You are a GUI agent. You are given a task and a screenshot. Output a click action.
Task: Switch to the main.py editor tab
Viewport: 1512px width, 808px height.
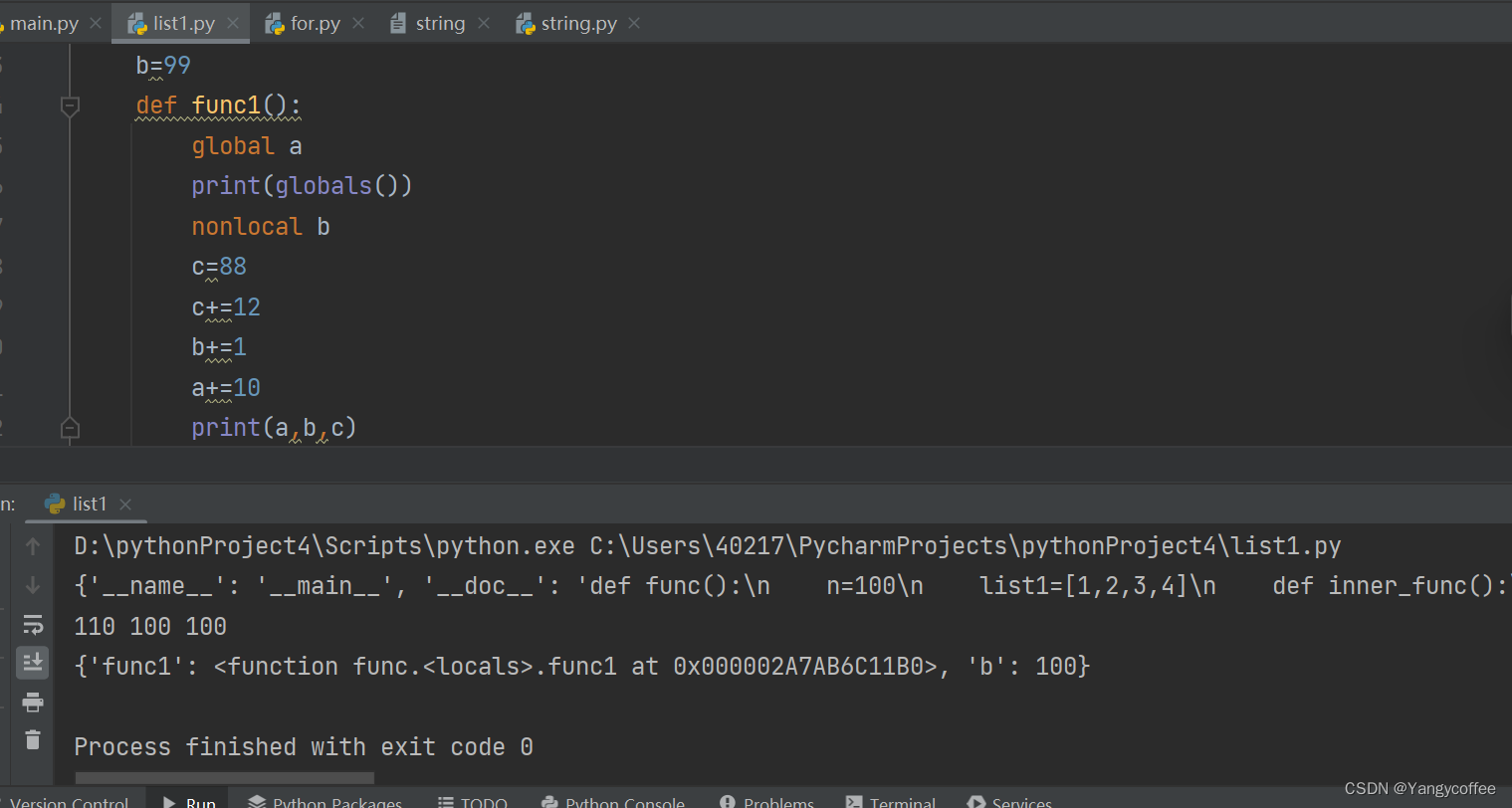pos(44,23)
